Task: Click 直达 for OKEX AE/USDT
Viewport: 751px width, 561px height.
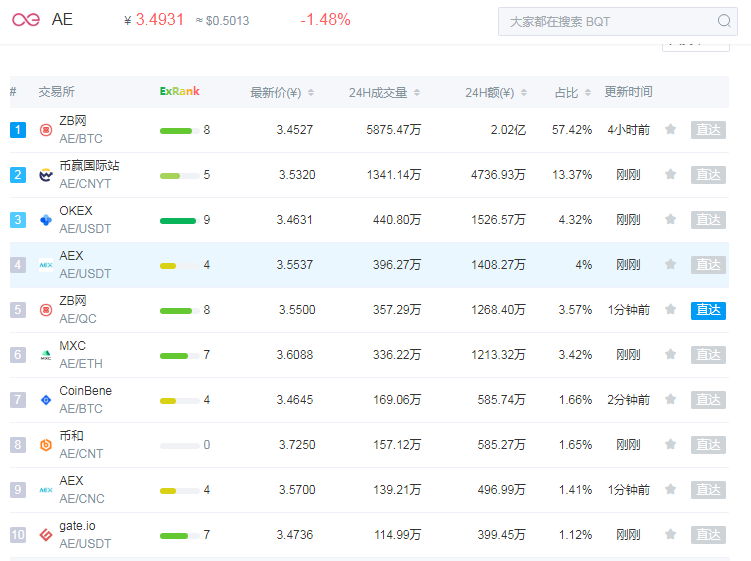Action: pyautogui.click(x=708, y=220)
